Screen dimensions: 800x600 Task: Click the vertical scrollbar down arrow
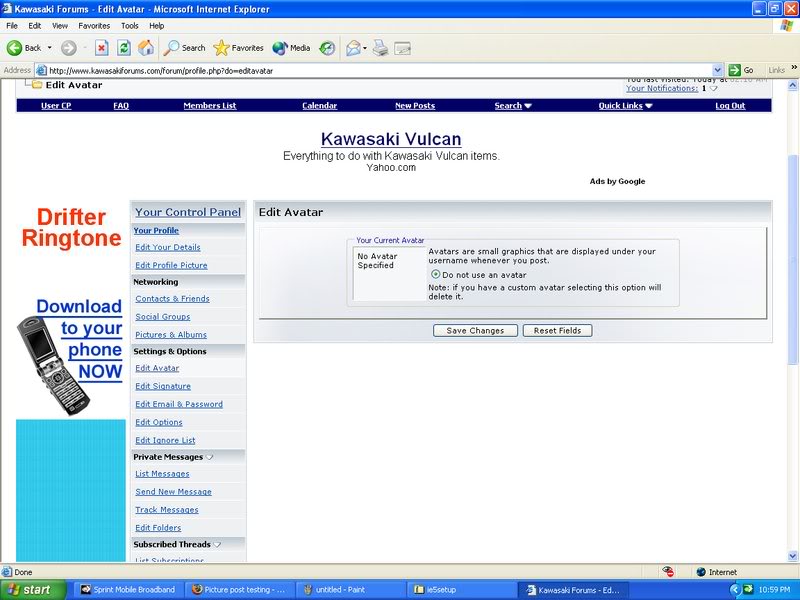click(x=793, y=556)
